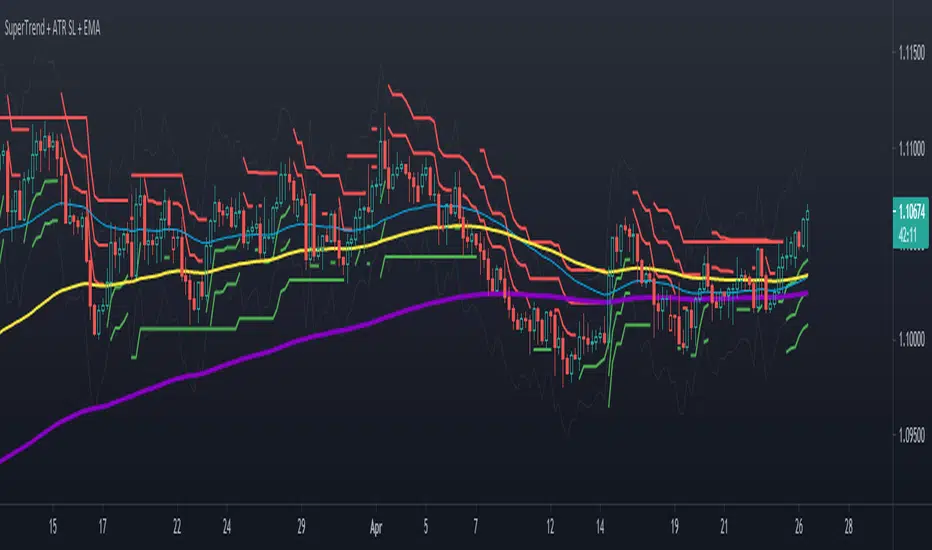Select the 1.10000 price level label
The image size is (932, 550).
pyautogui.click(x=911, y=340)
